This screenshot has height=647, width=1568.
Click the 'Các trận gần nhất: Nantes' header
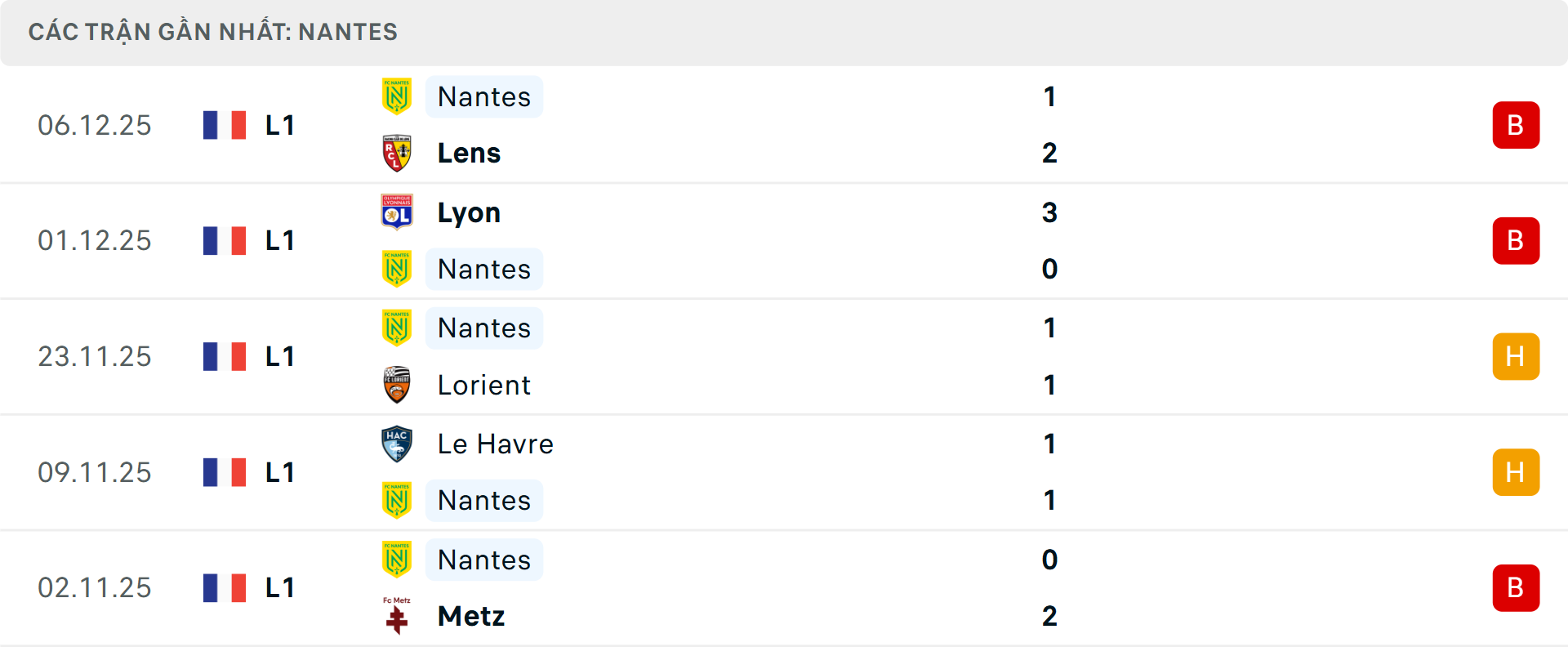click(213, 32)
